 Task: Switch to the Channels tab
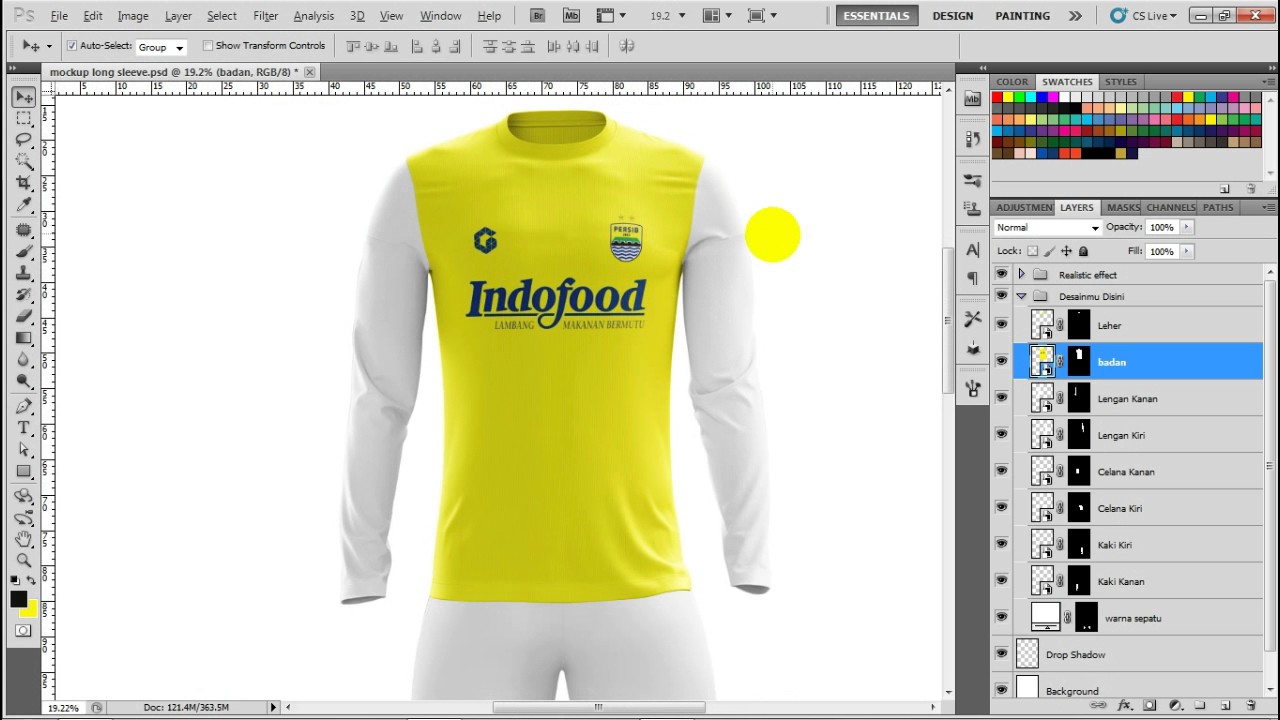1170,207
